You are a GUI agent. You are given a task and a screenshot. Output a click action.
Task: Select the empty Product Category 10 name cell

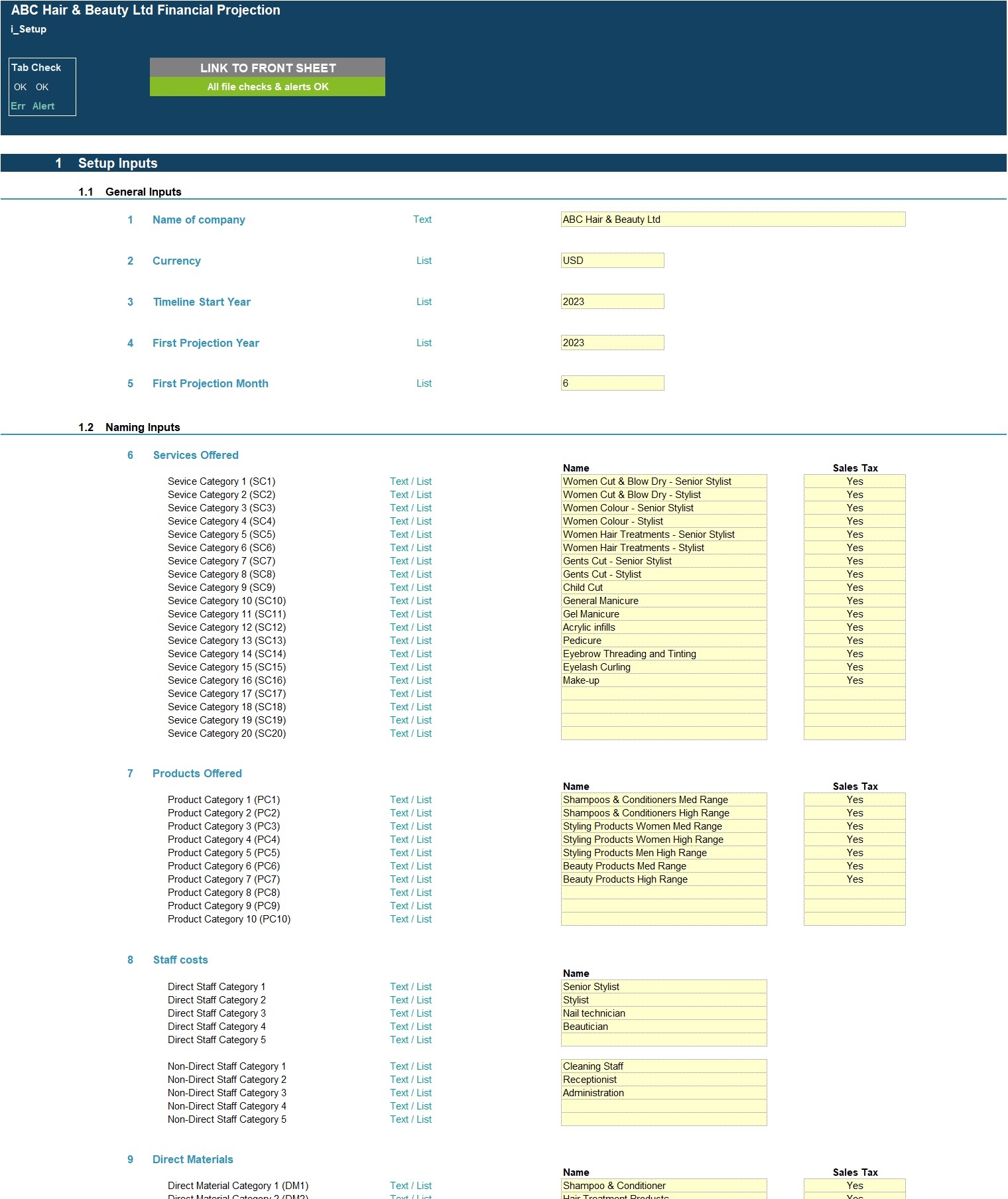[663, 919]
